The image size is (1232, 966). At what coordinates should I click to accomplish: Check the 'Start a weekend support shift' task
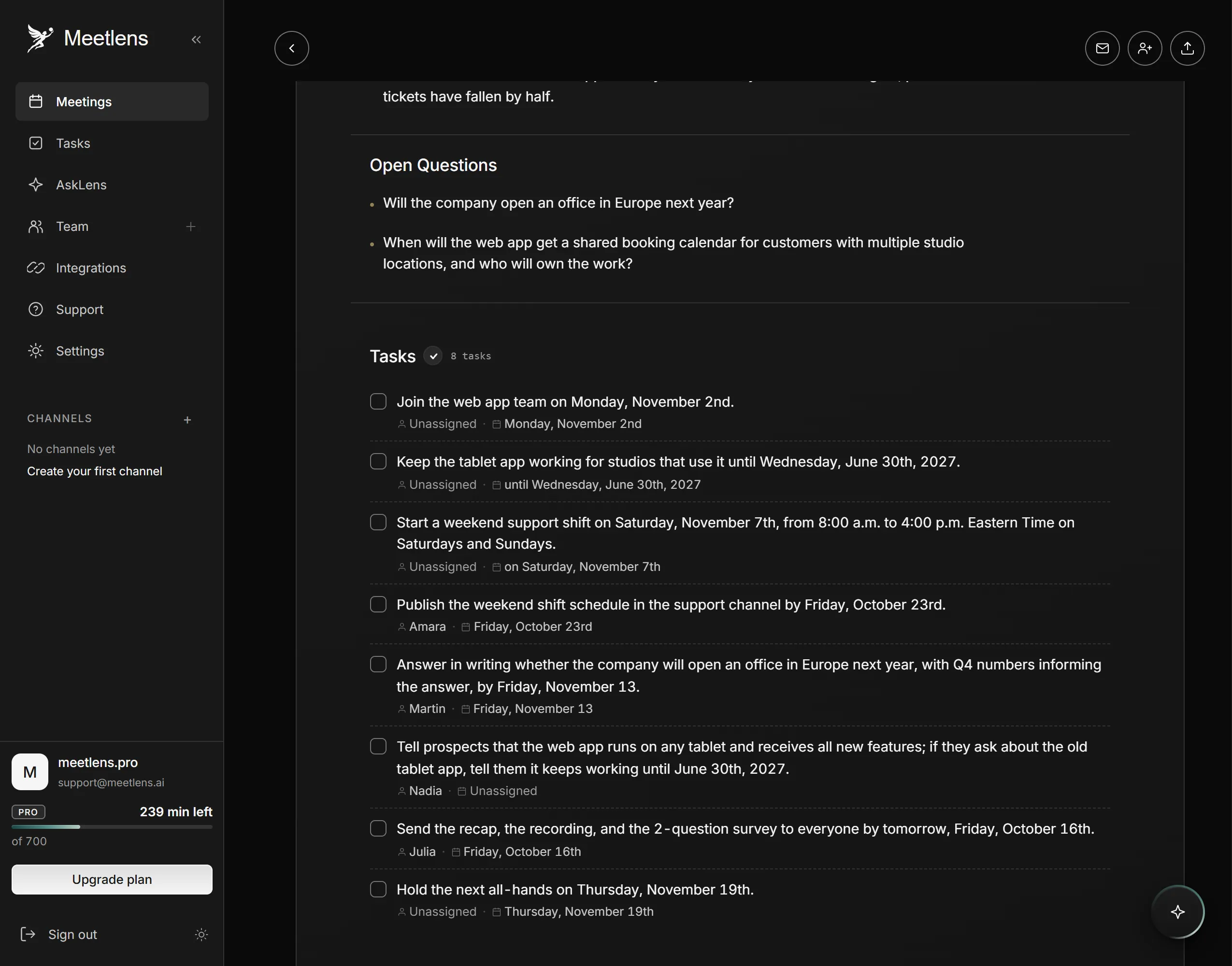[378, 522]
